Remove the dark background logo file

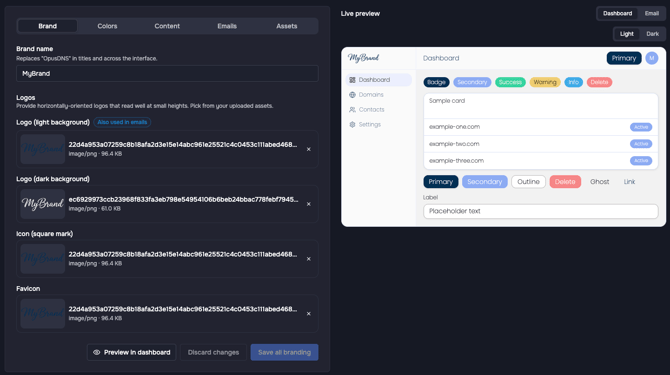309,204
